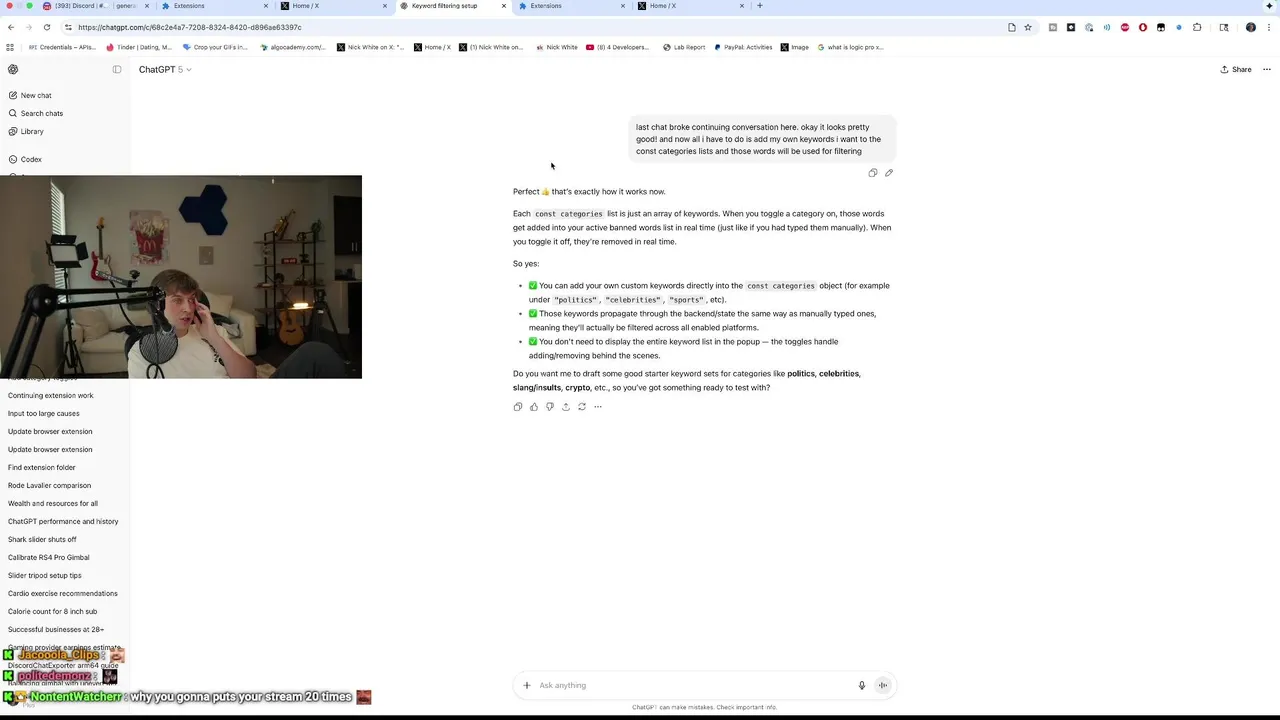Image resolution: width=1280 pixels, height=720 pixels.
Task: Open chat Find extension folder
Action: pyautogui.click(x=42, y=467)
